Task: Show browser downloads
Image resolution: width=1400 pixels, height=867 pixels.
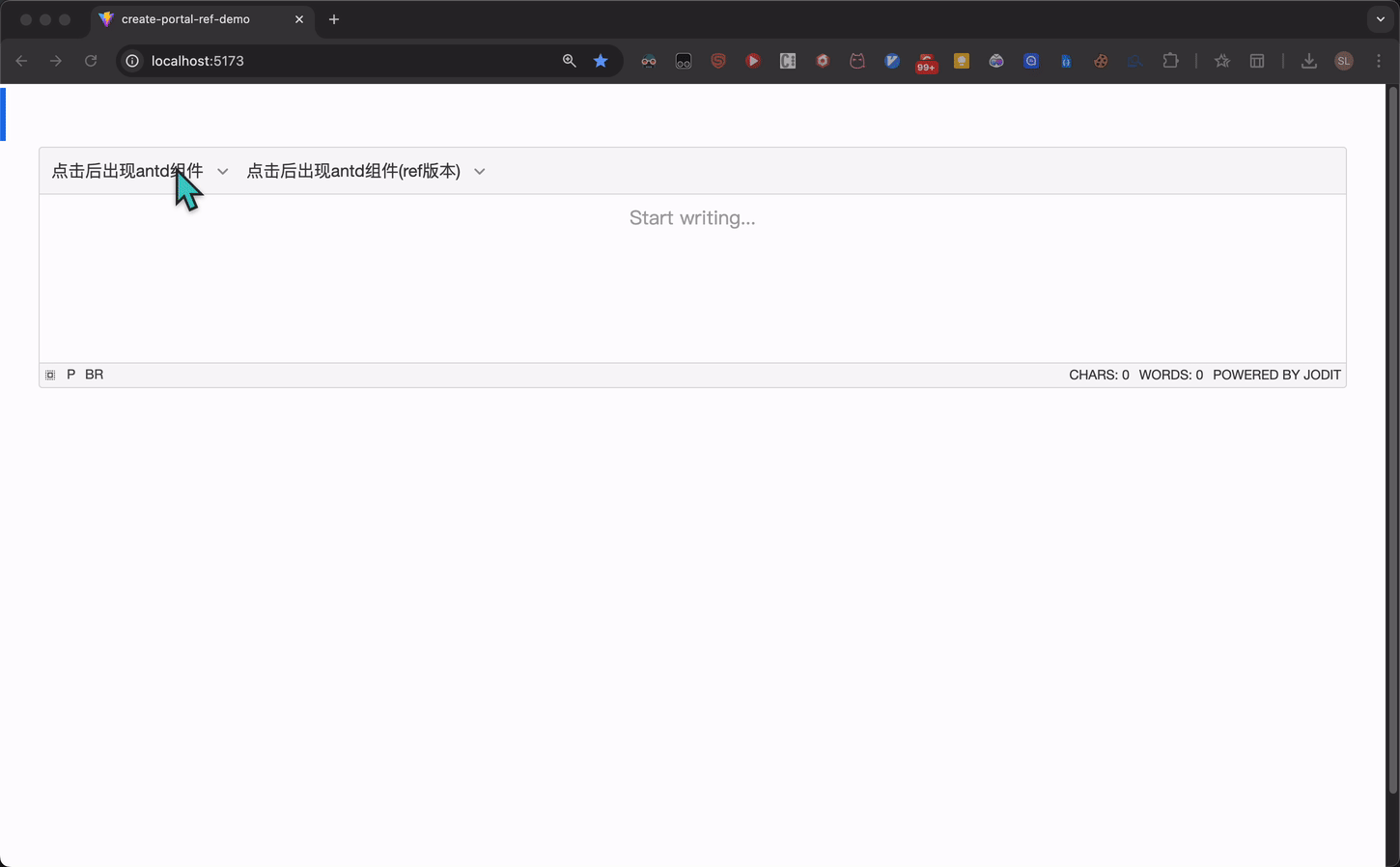Action: pyautogui.click(x=1309, y=61)
